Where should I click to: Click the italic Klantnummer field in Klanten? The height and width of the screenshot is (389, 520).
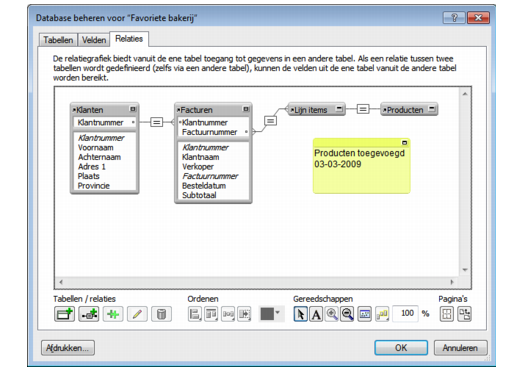[x=101, y=138]
